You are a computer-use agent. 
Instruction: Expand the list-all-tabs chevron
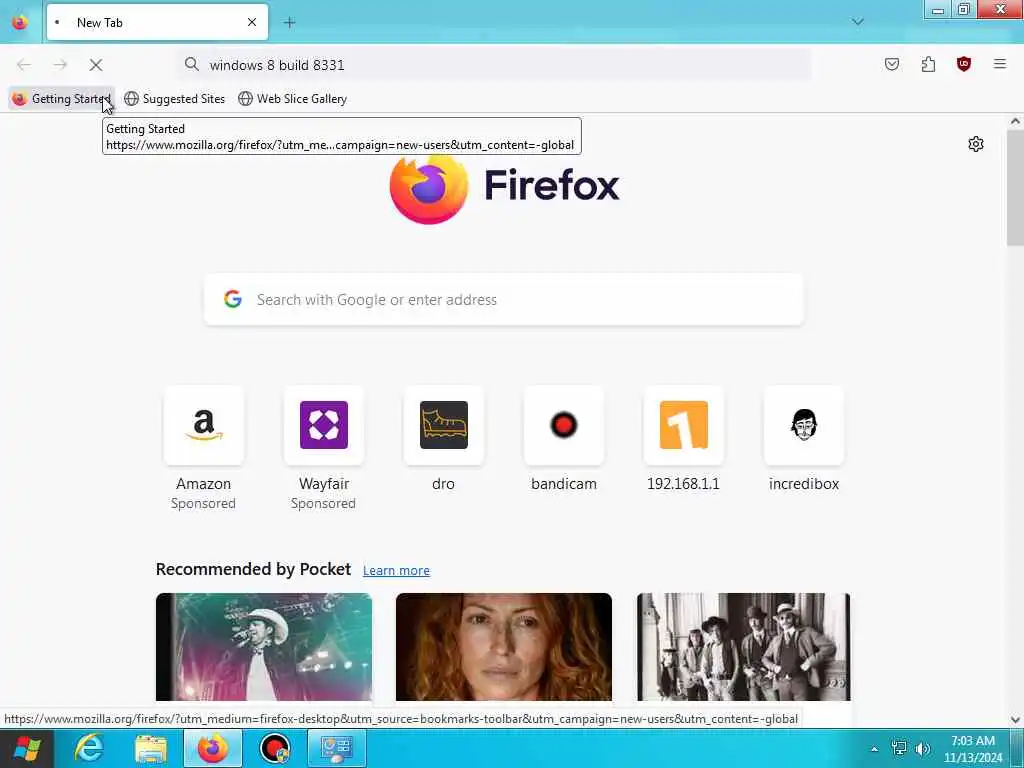coord(857,22)
